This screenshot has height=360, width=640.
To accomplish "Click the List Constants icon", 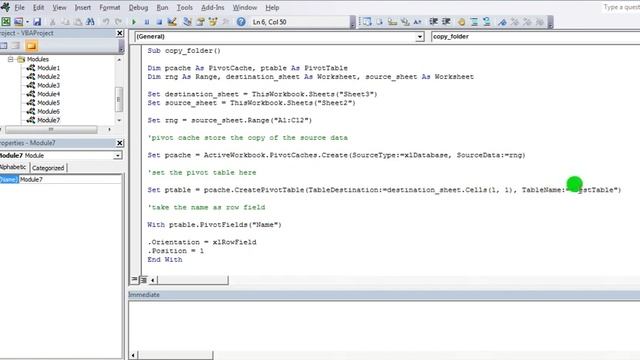I will [380, 22].
